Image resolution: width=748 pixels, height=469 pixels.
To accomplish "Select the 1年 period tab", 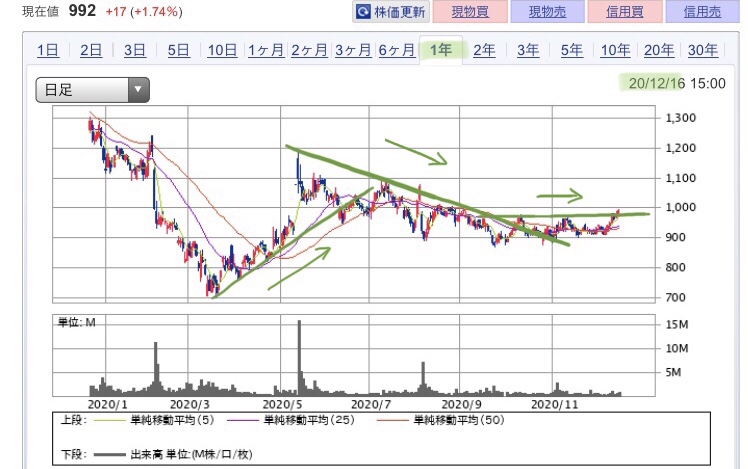I will [441, 50].
